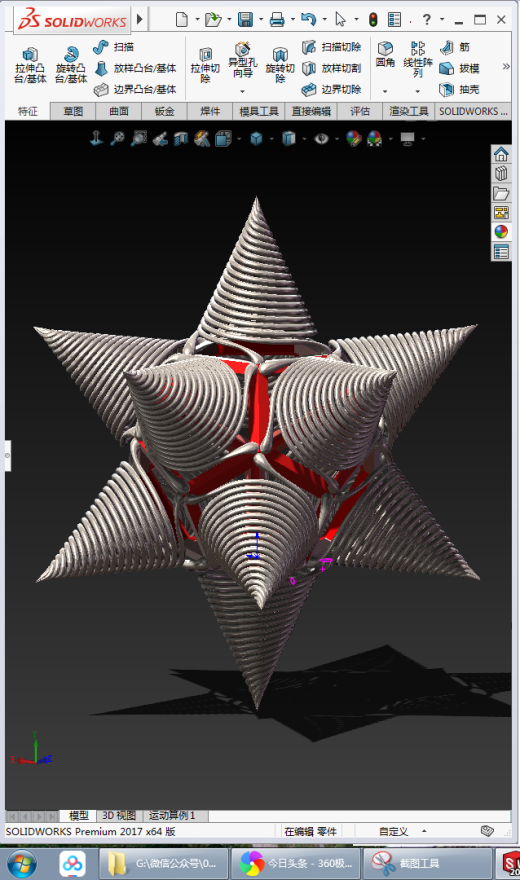Expand the Fillet (圆角) dropdown arrow
The height and width of the screenshot is (880, 520).
(385, 91)
